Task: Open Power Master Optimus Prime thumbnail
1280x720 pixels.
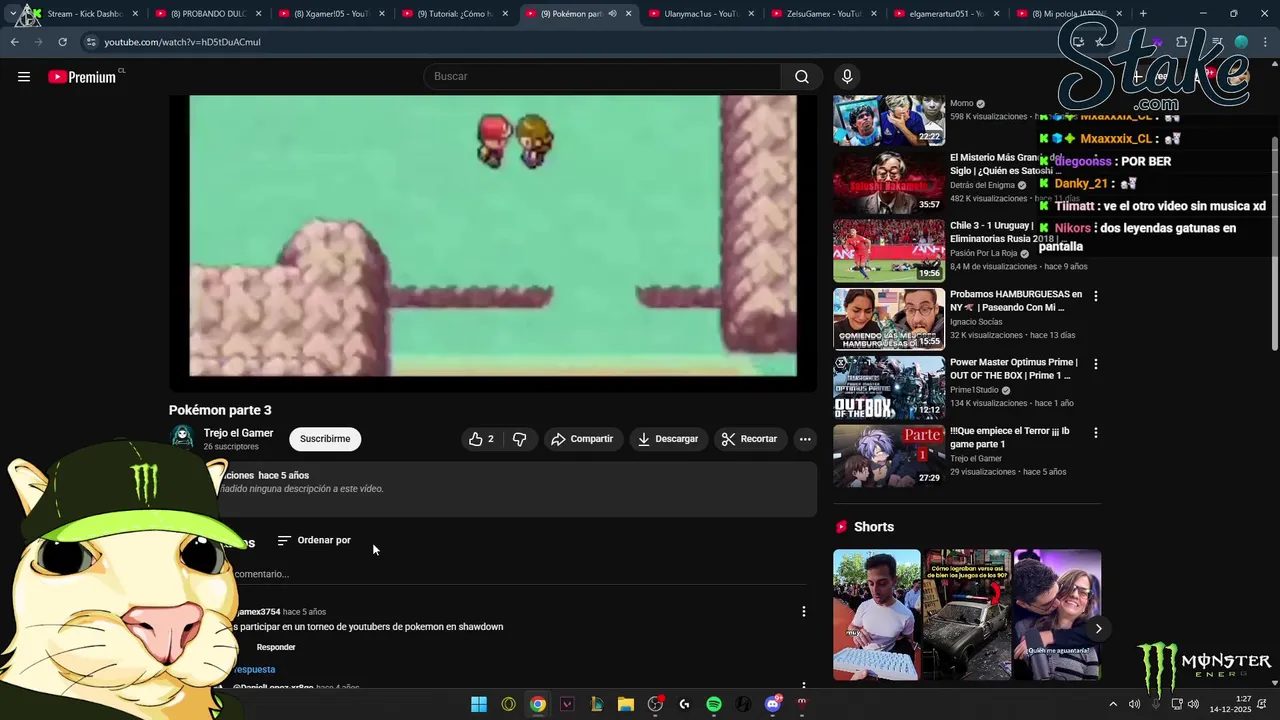Action: tap(889, 387)
